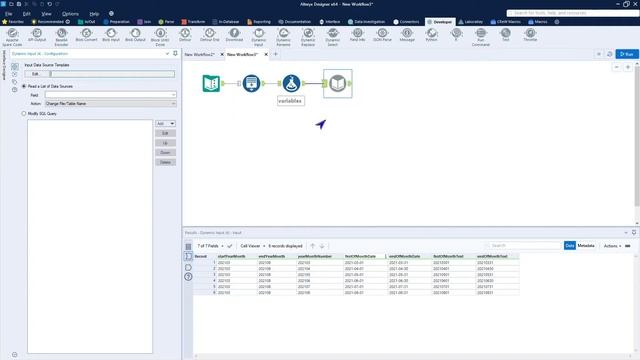The height and width of the screenshot is (360, 640).
Task: Open the 7 of 7 Fields dropdown
Action: click(x=210, y=246)
